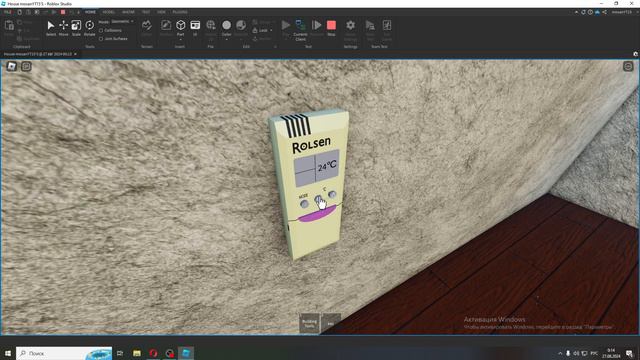This screenshot has width=640, height=360.
Task: Open the Mode Geometric dropdown
Action: tap(122, 22)
